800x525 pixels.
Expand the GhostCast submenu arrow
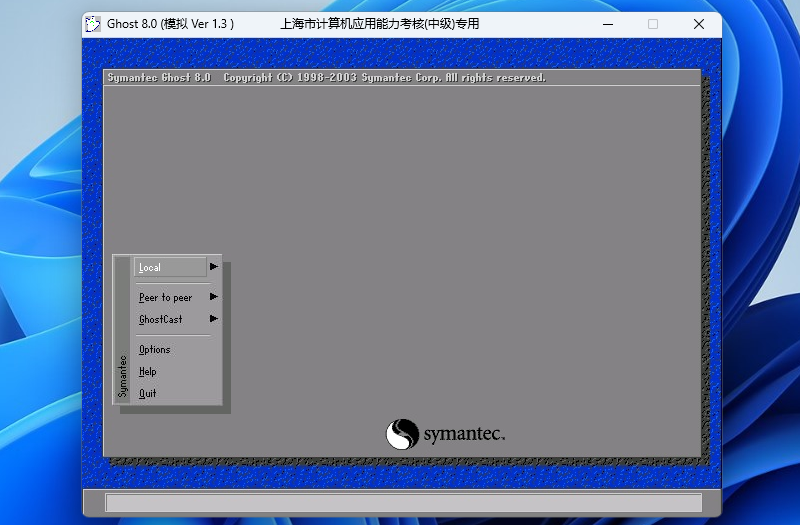(x=214, y=319)
